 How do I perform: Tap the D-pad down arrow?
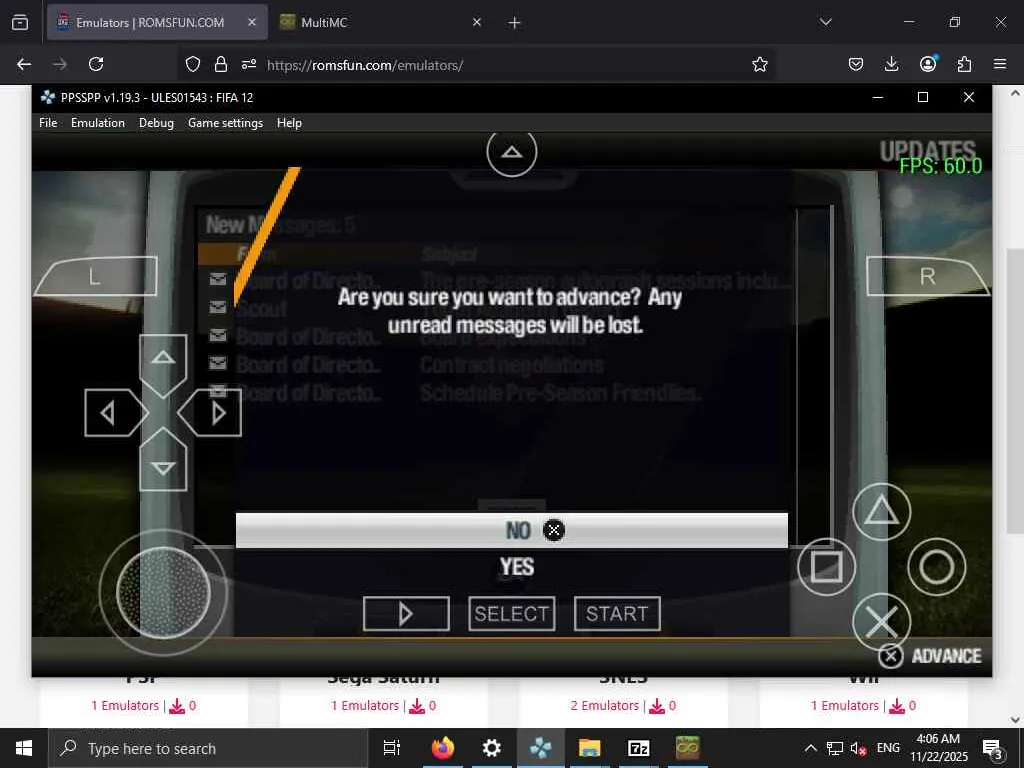pyautogui.click(x=163, y=460)
